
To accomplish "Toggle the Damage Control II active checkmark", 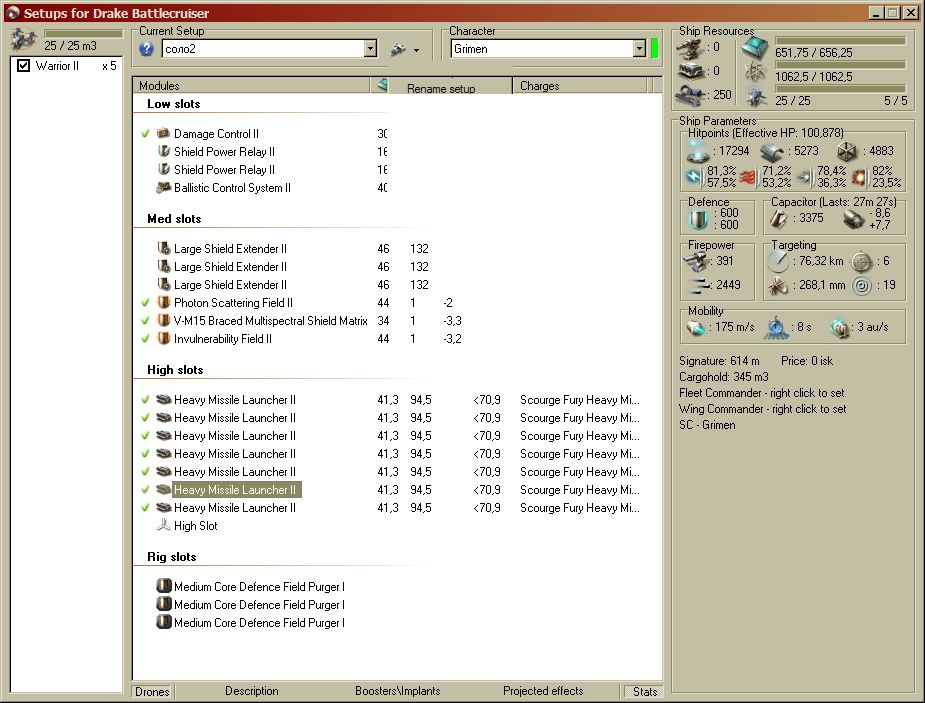I will pos(146,134).
